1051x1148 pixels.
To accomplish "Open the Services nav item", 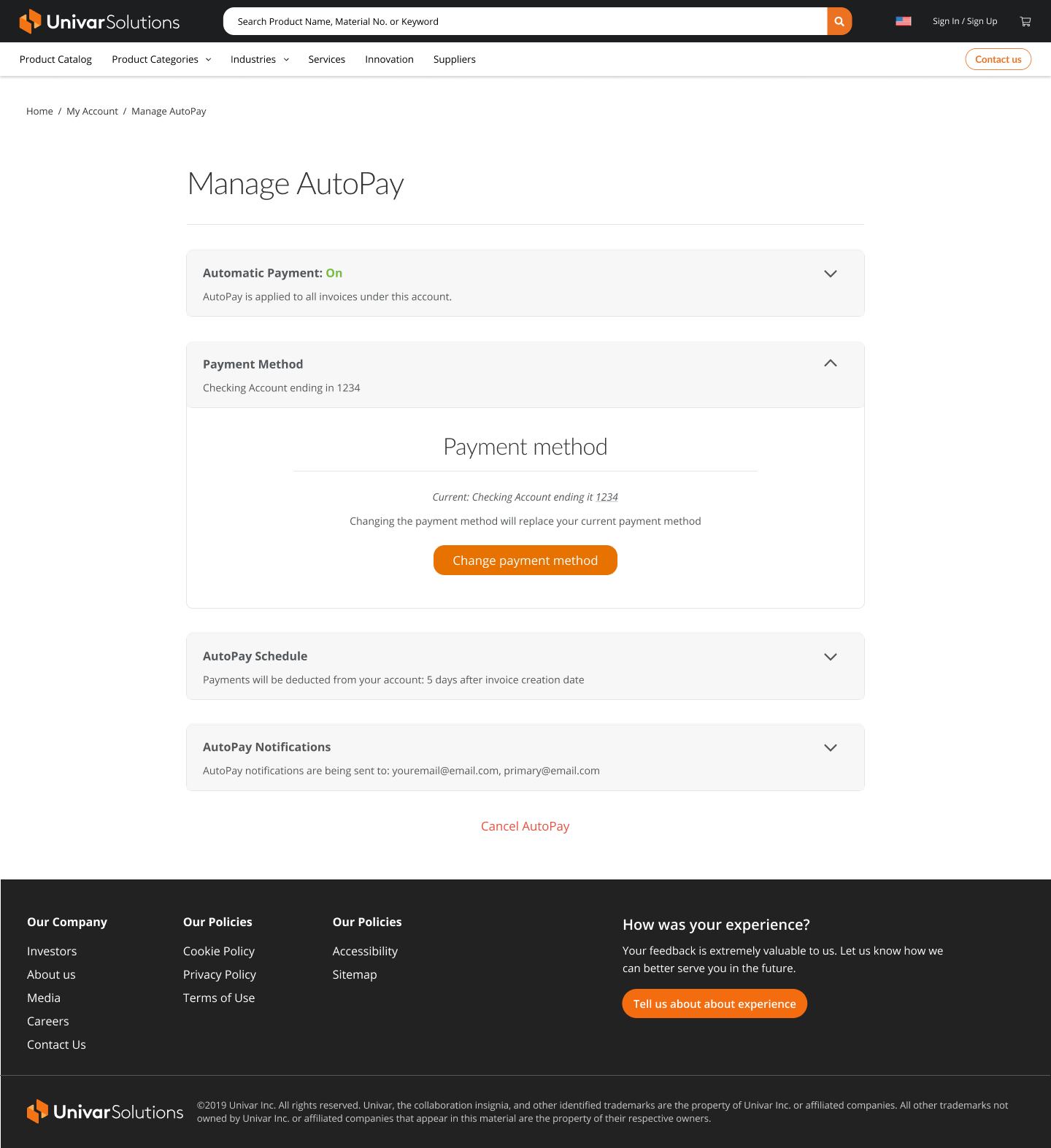I will [326, 59].
